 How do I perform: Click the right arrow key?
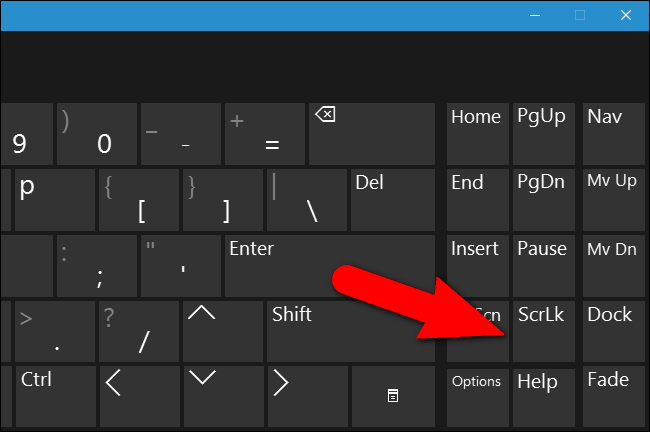tap(308, 396)
